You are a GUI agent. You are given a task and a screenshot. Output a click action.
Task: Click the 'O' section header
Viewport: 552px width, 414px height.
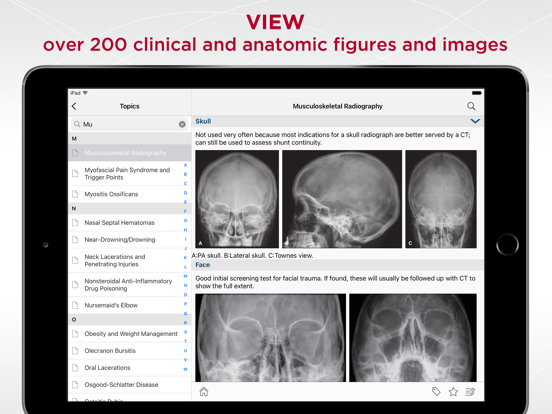pos(130,319)
